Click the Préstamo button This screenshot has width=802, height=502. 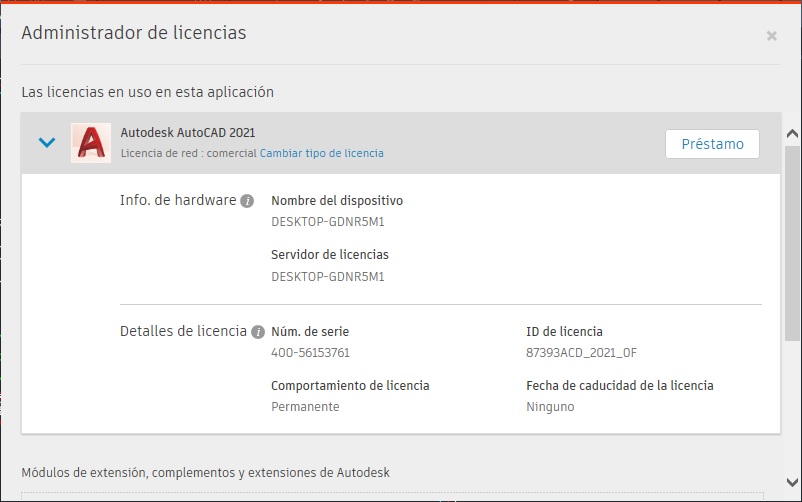712,144
